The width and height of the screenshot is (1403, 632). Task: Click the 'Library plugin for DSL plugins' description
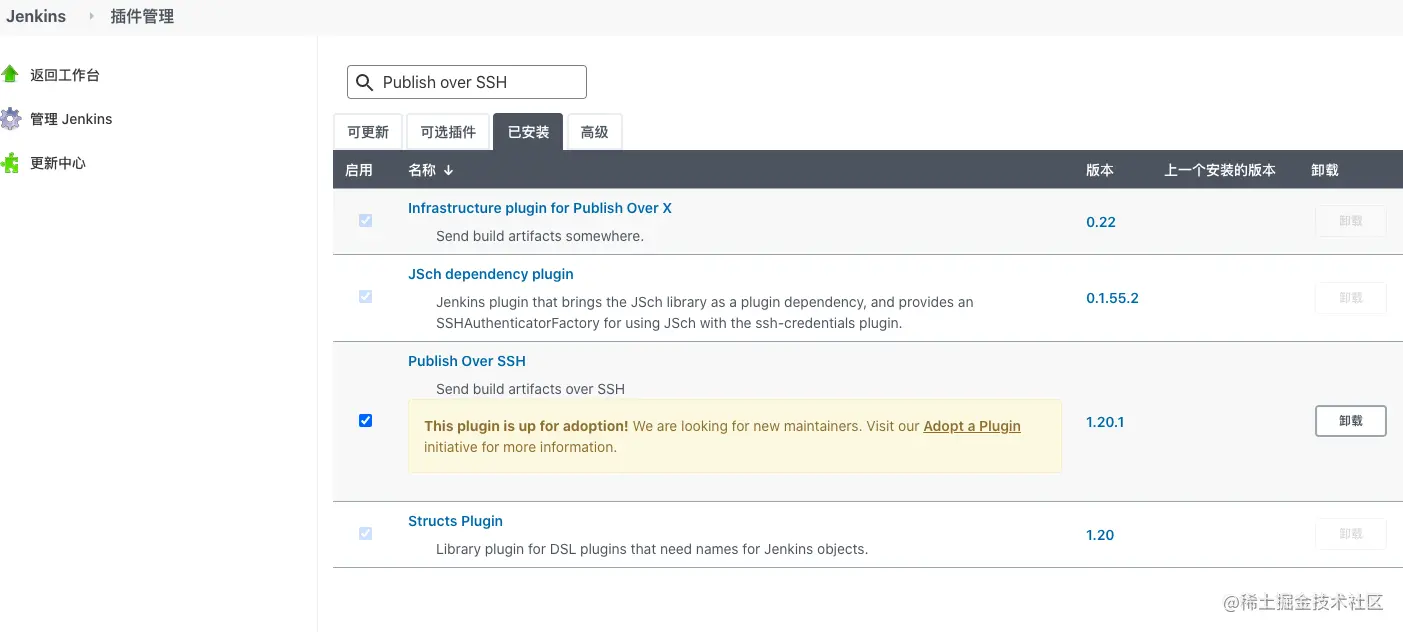(652, 549)
